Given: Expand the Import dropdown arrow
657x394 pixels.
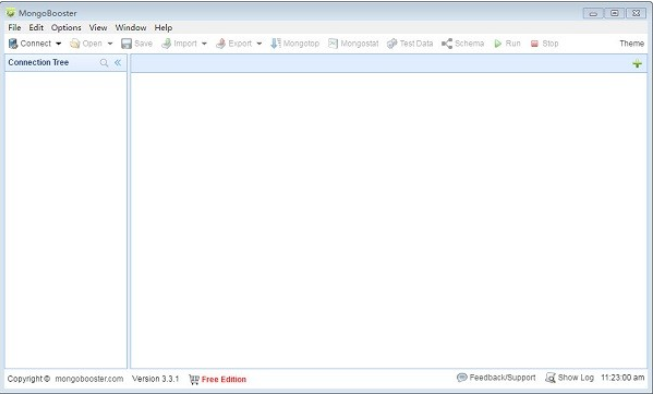Looking at the screenshot, I should (204, 44).
